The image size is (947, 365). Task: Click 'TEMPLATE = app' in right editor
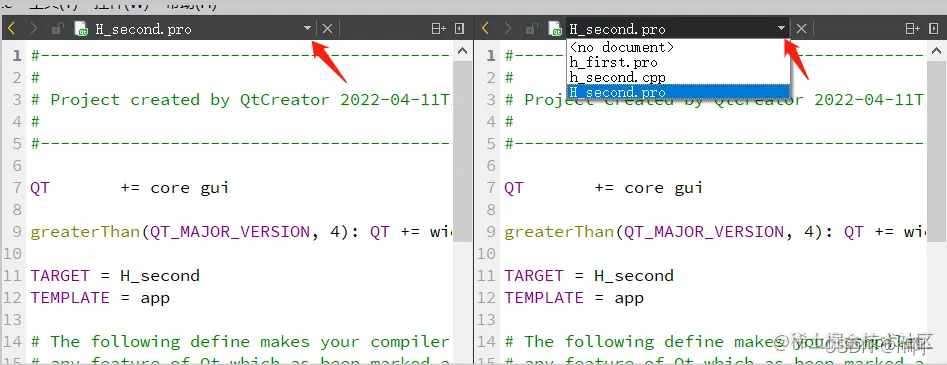click(x=574, y=298)
